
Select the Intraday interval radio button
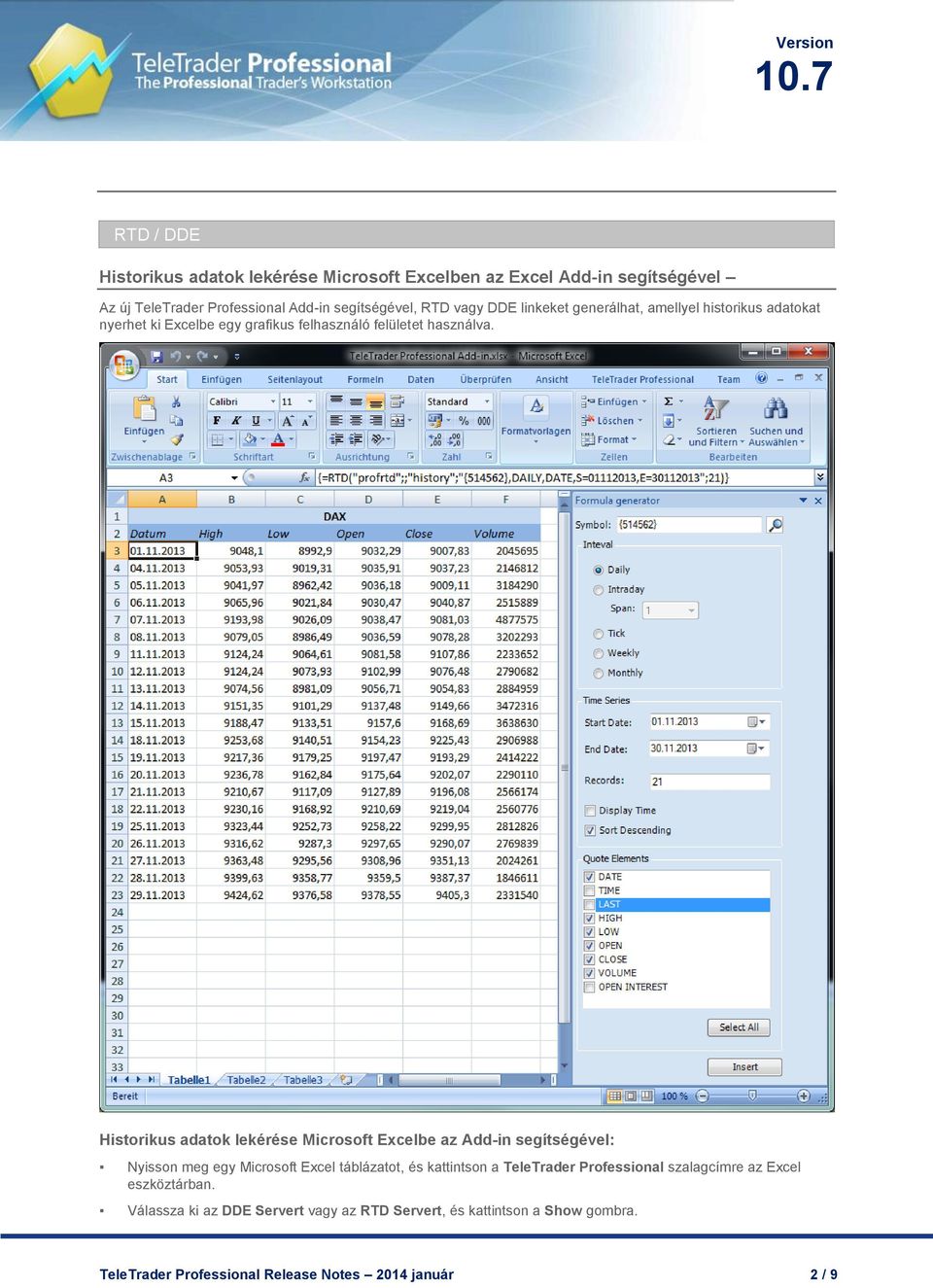[x=599, y=589]
